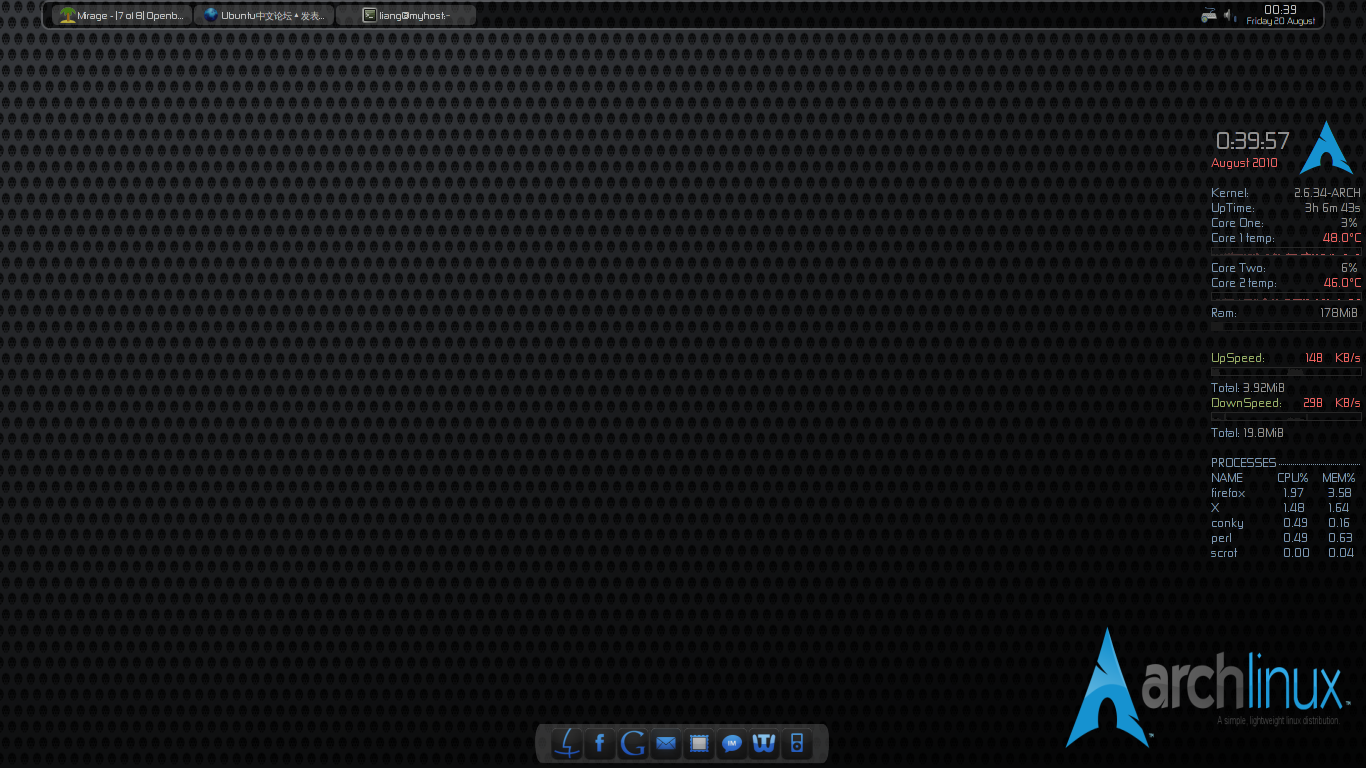Click the MEM% column header

coord(1338,478)
